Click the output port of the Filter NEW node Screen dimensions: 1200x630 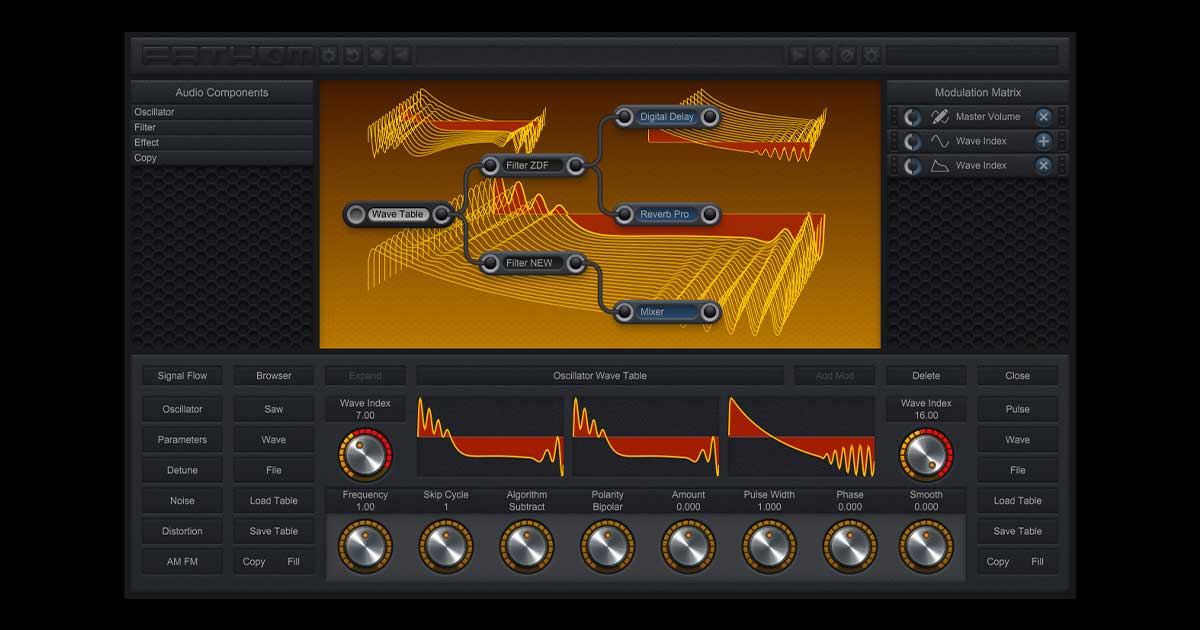[x=575, y=263]
